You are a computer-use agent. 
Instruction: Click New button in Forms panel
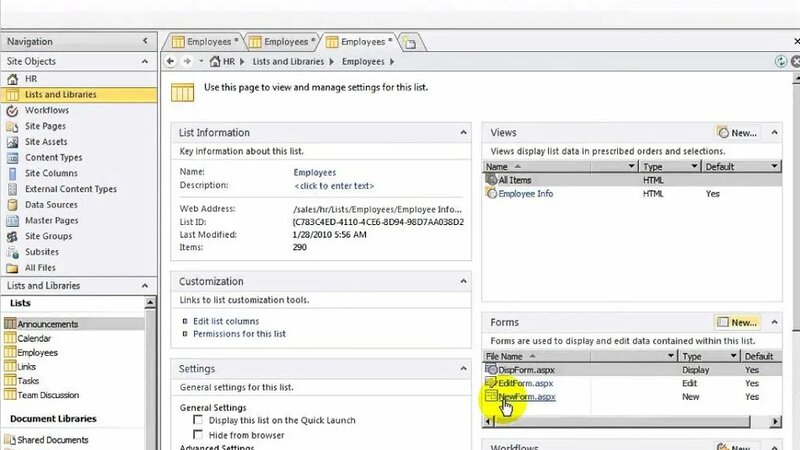pyautogui.click(x=737, y=322)
